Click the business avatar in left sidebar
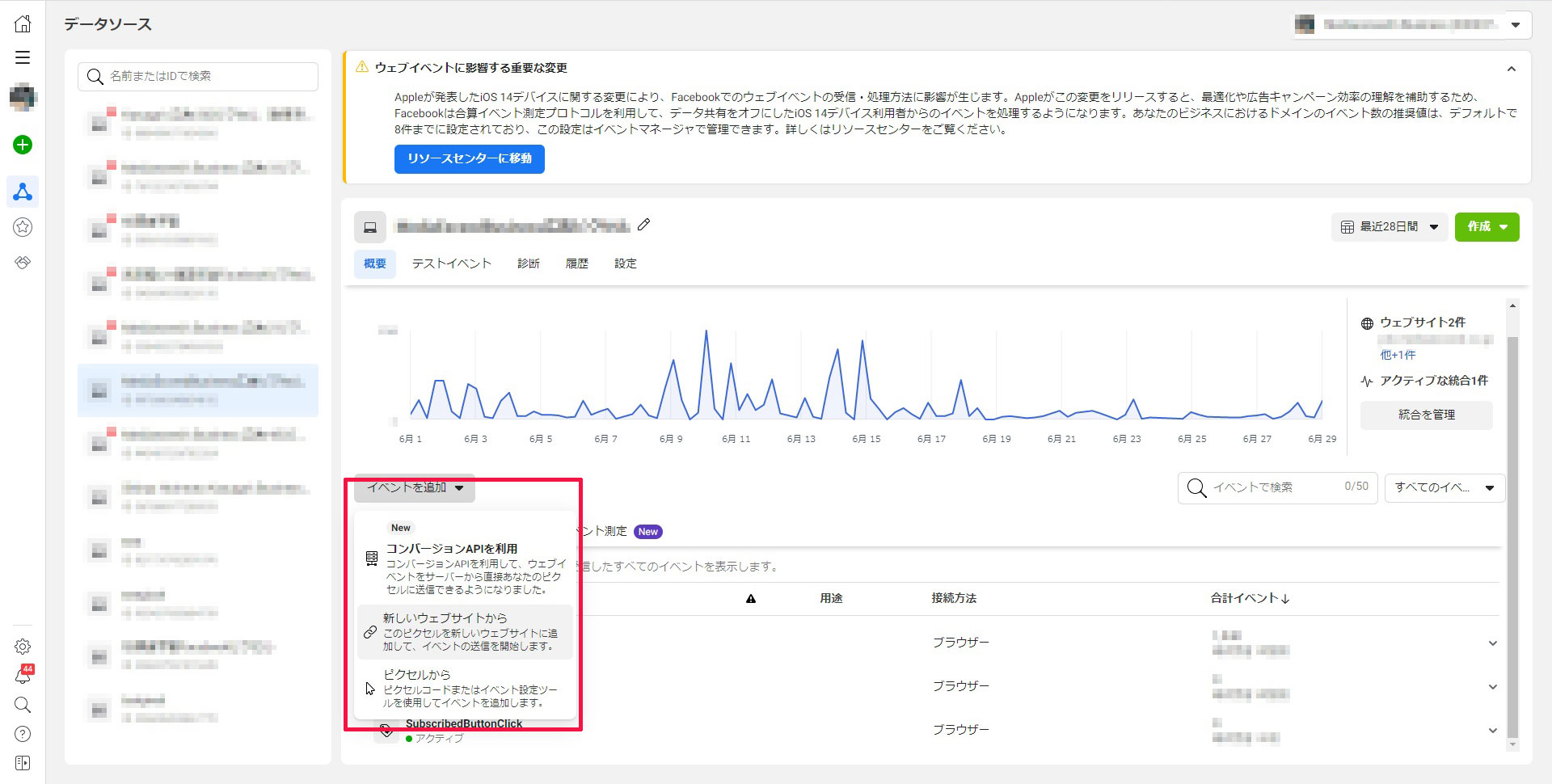The image size is (1552, 784). tap(23, 97)
